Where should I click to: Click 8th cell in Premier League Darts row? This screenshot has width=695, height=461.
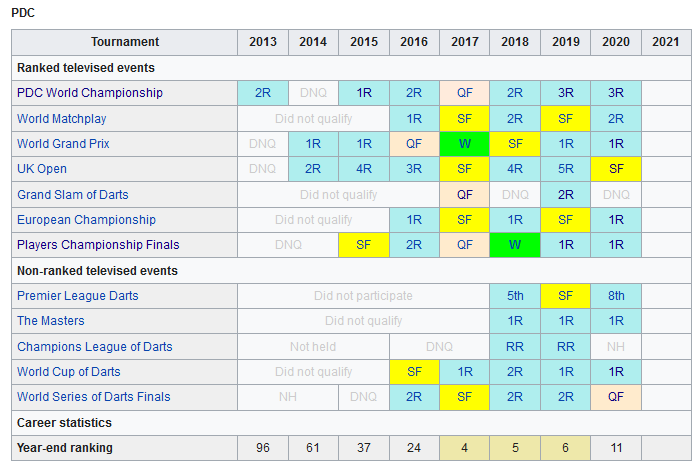tap(616, 296)
